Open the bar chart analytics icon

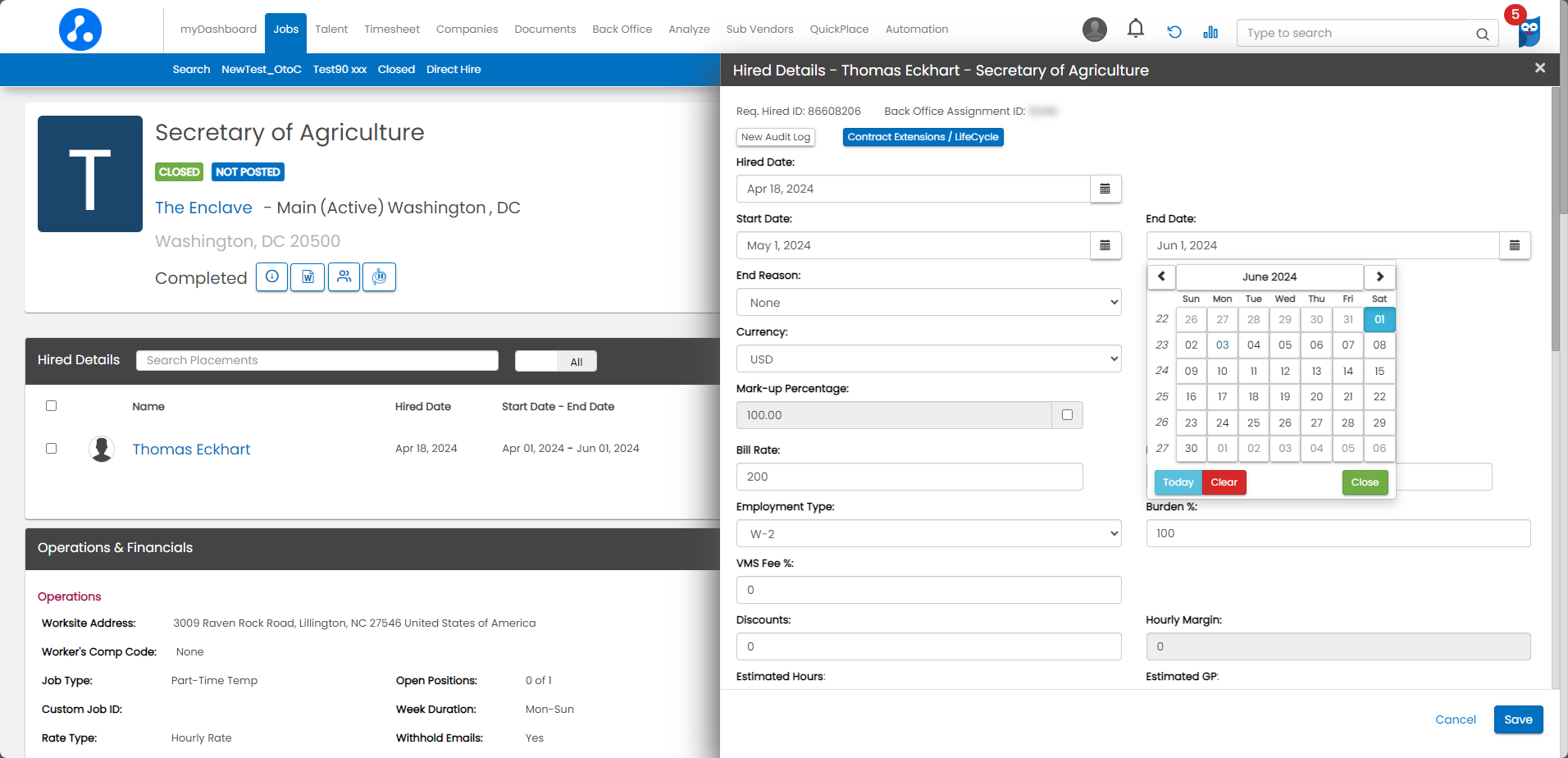click(x=1210, y=32)
